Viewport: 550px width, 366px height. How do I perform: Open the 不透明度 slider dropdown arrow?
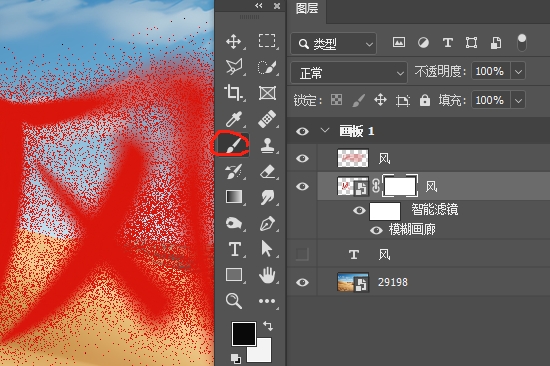[518, 72]
